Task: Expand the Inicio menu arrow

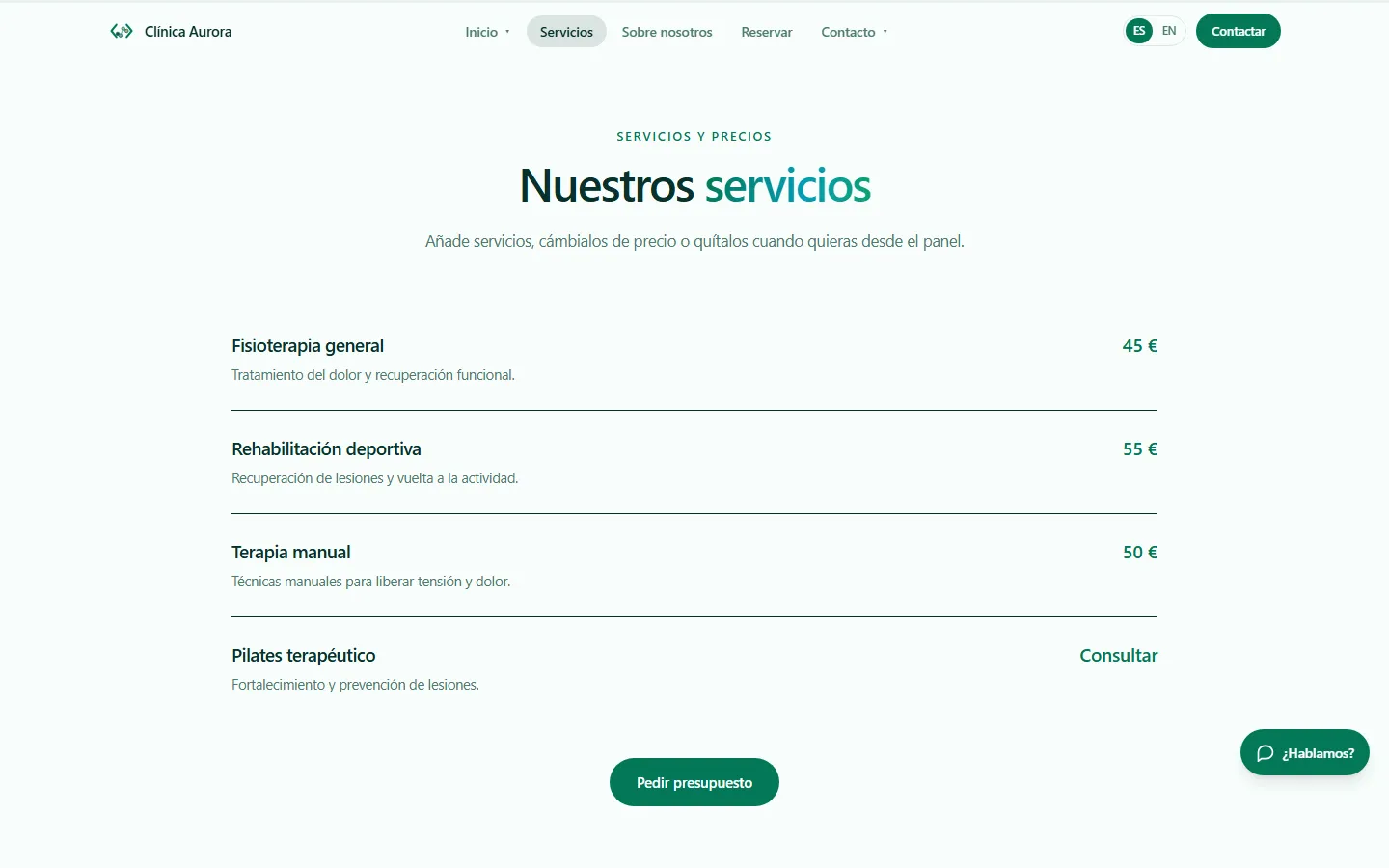Action: click(507, 32)
